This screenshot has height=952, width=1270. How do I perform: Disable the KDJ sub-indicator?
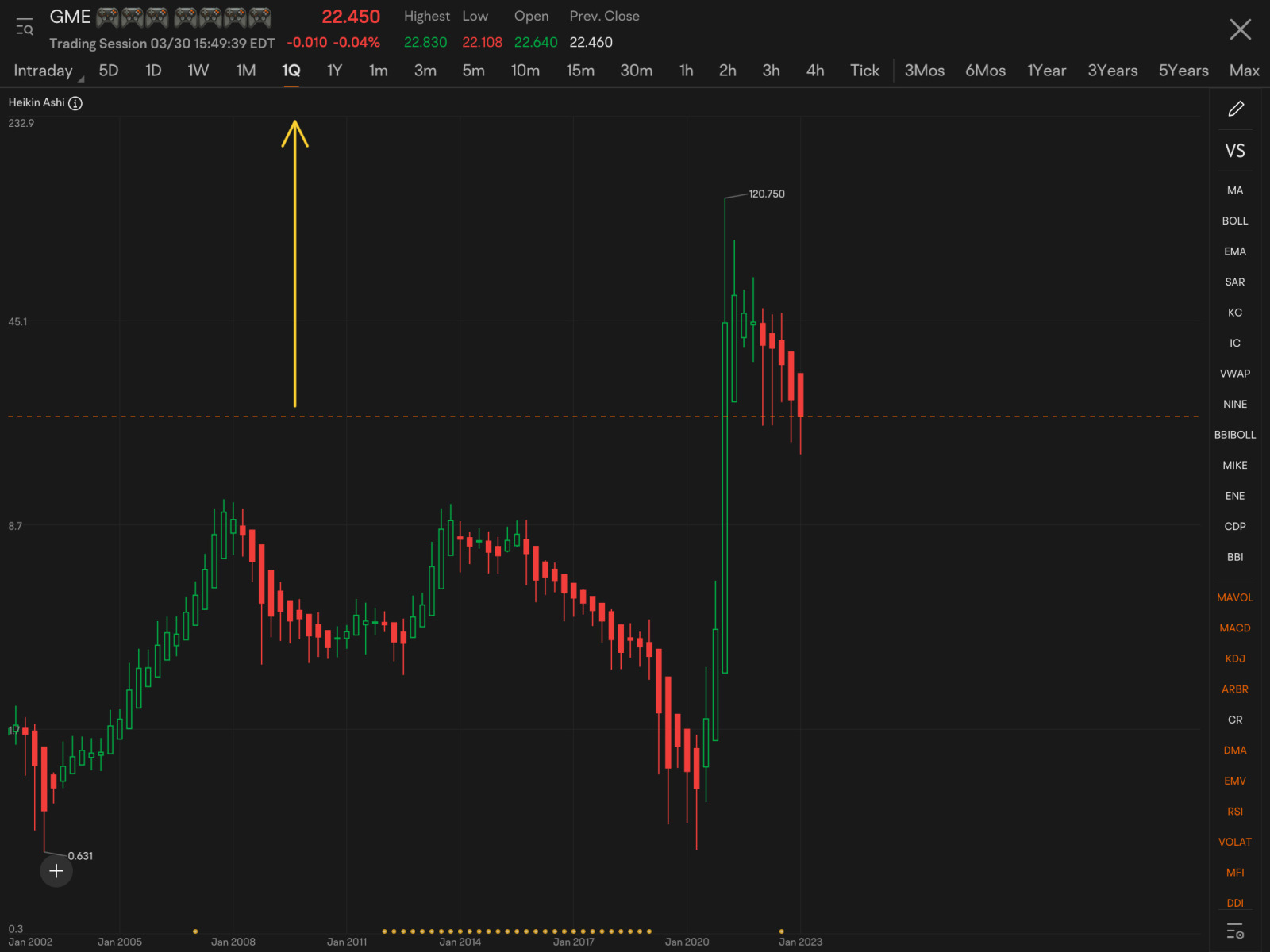(1235, 658)
